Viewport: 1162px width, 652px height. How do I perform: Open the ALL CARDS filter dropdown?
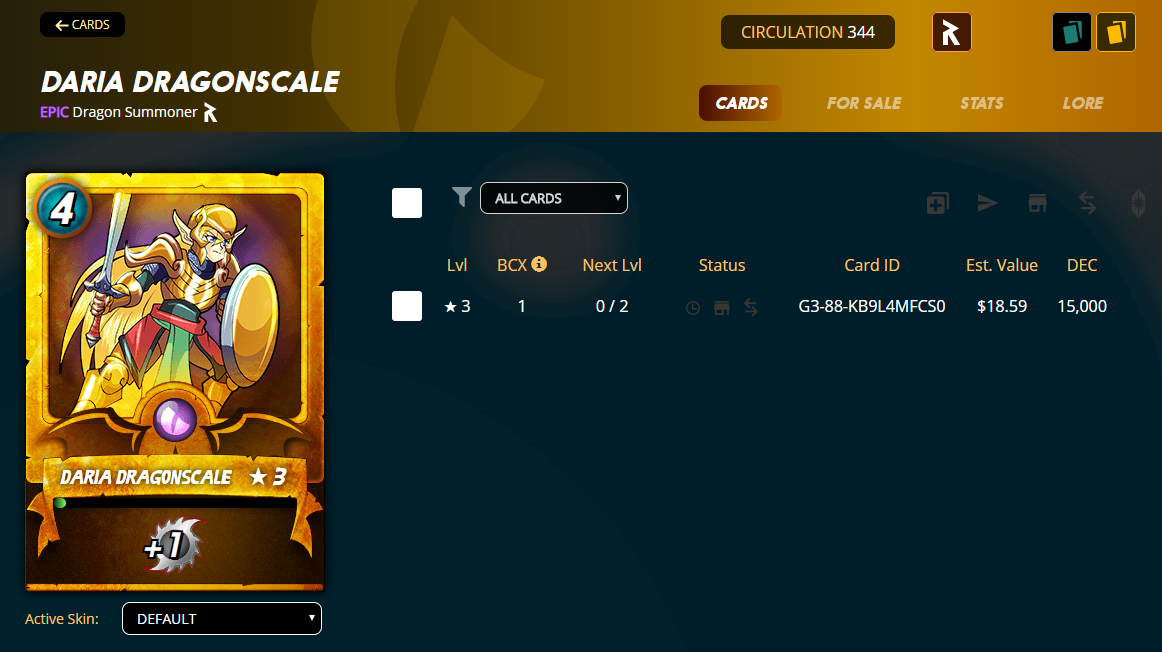pyautogui.click(x=554, y=198)
